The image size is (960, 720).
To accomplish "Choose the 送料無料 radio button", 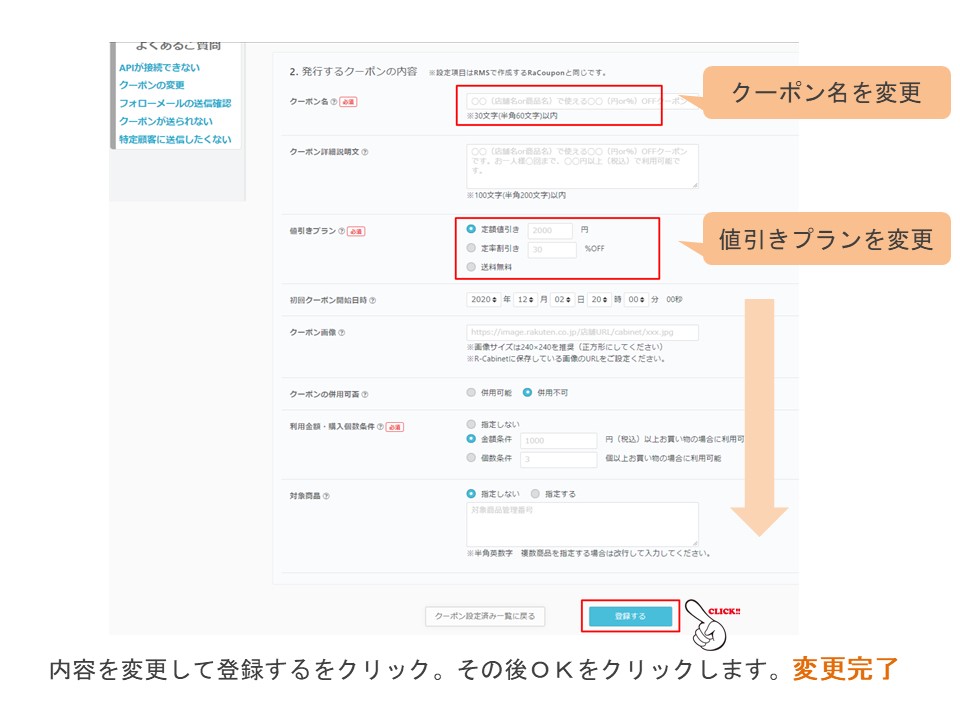I will click(x=471, y=267).
